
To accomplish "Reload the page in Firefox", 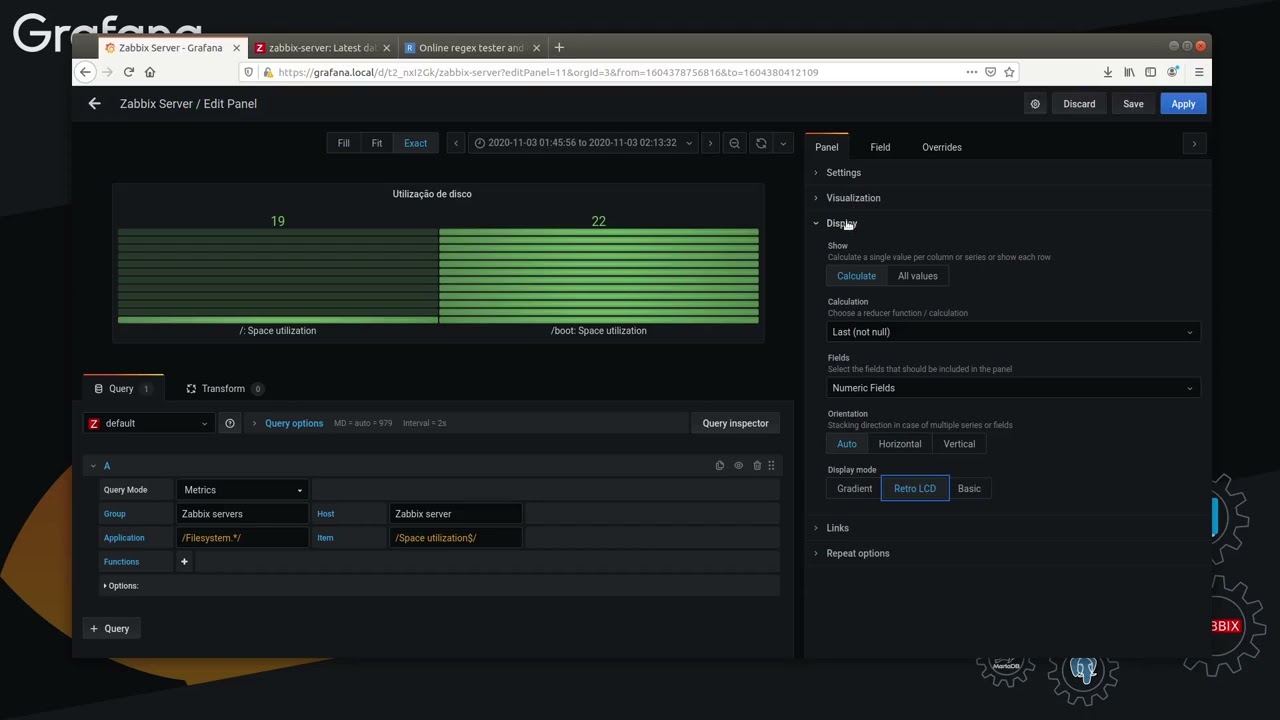I will (x=128, y=72).
